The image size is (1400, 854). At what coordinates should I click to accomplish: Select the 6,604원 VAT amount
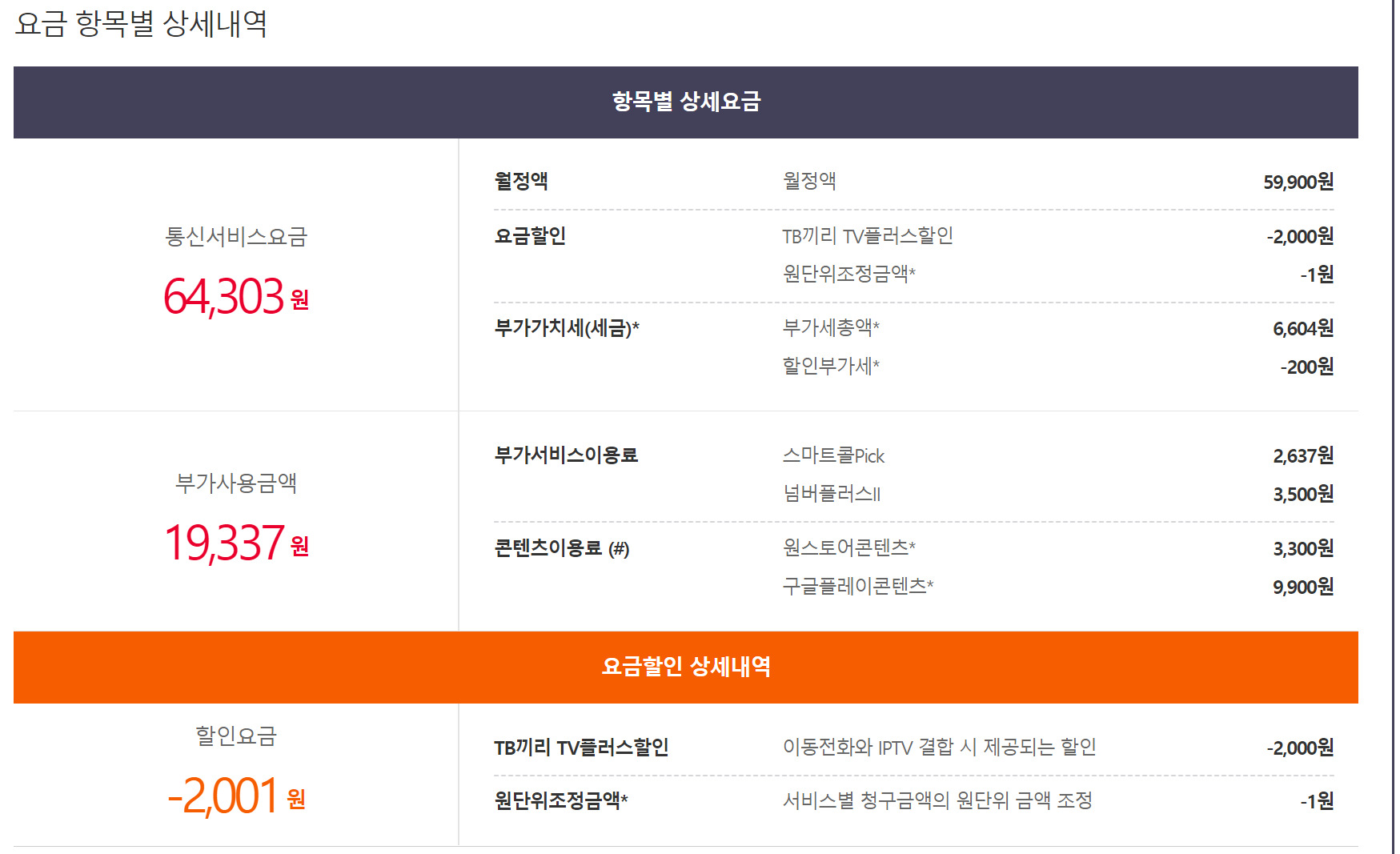click(x=1302, y=329)
